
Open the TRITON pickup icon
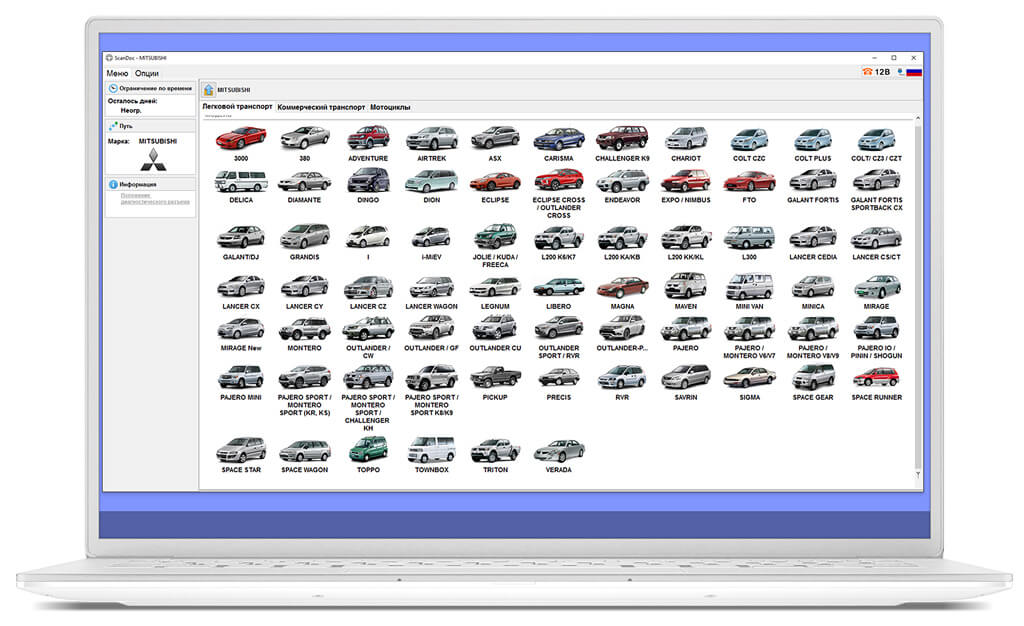pos(495,449)
